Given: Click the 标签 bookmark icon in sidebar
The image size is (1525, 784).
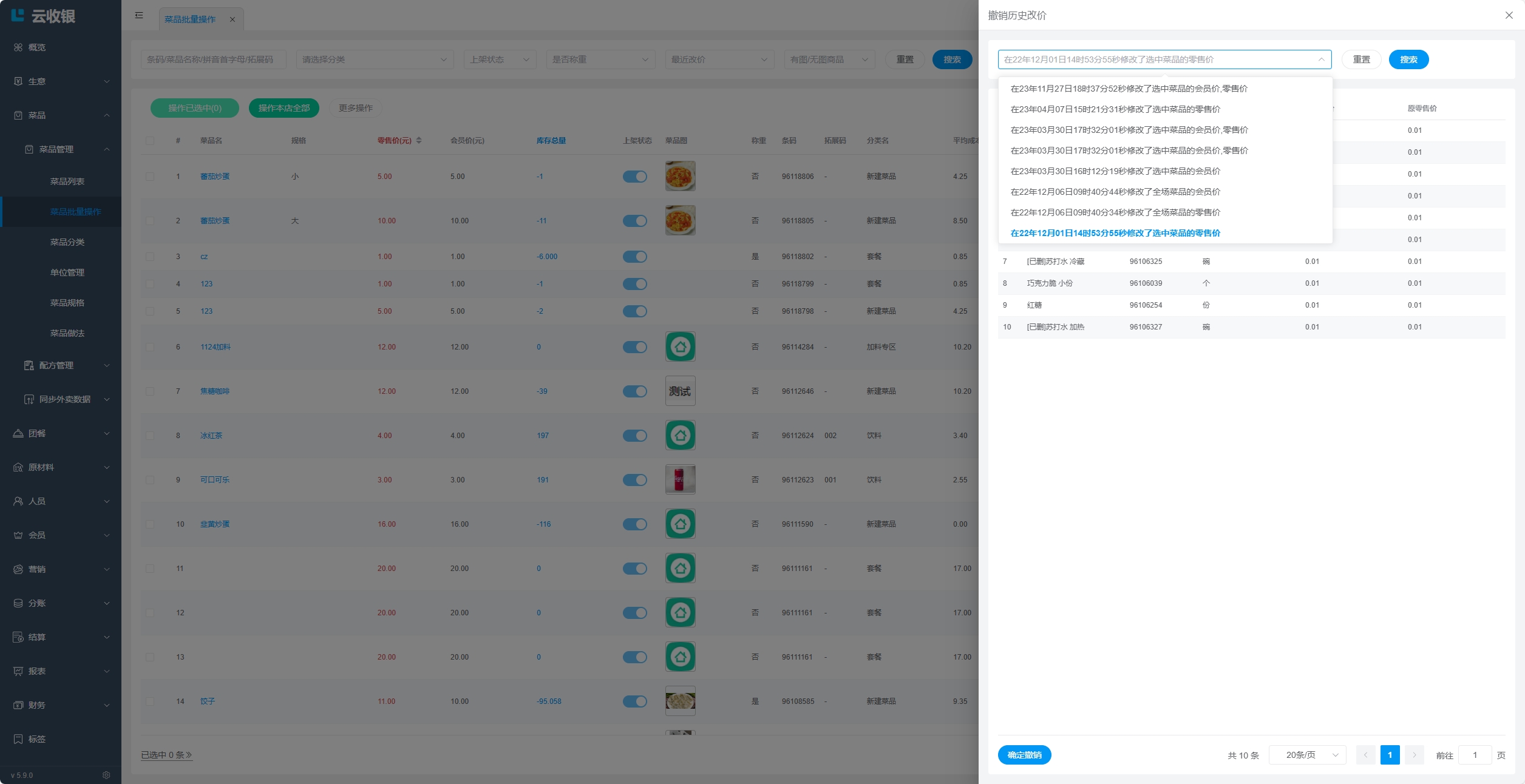Looking at the screenshot, I should coord(18,739).
